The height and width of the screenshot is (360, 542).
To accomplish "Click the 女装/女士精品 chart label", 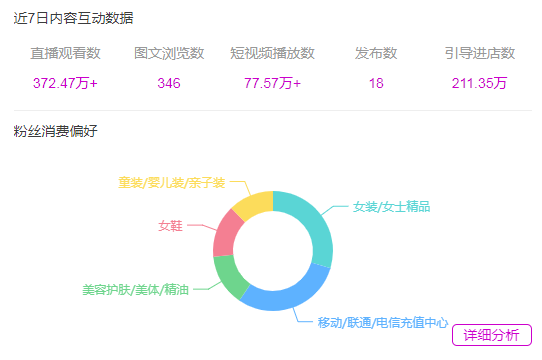I will 391,207.
